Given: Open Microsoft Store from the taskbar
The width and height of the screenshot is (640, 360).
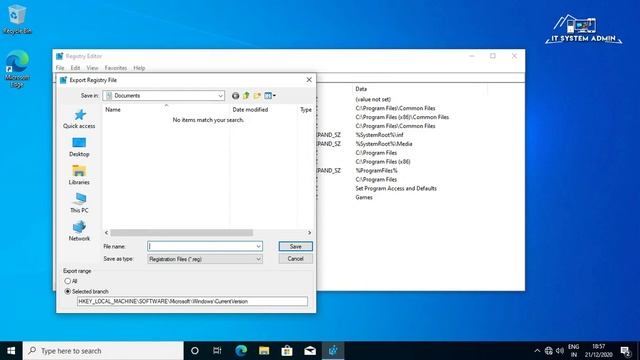Looking at the screenshot, I should point(287,351).
